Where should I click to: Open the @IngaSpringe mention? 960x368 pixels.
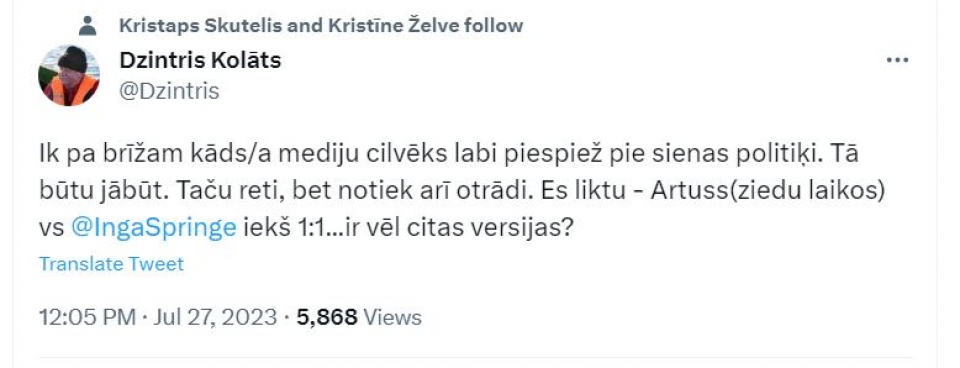point(154,228)
